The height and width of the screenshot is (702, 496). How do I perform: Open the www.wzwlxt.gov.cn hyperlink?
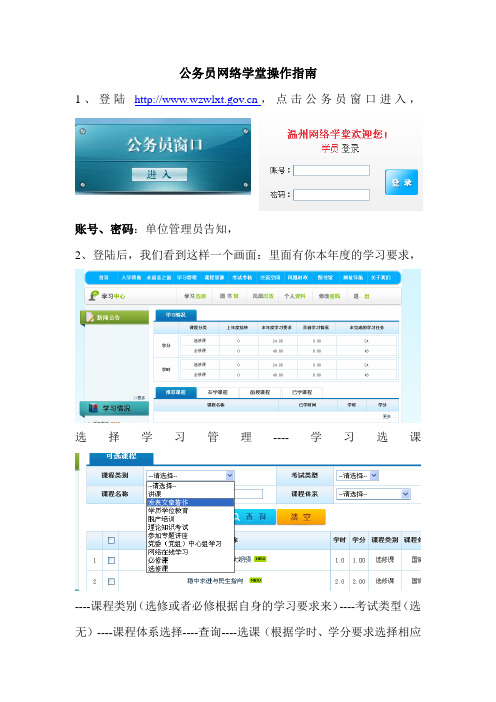197,99
